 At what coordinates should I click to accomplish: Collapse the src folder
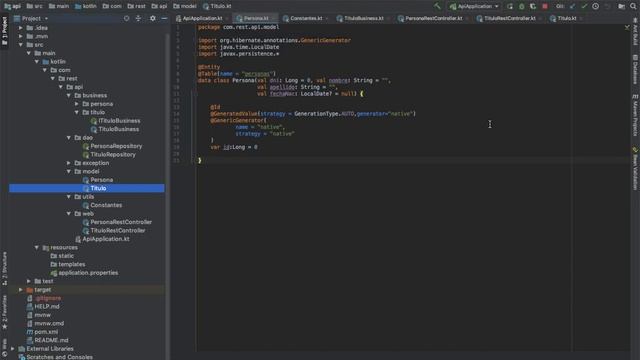coord(20,45)
